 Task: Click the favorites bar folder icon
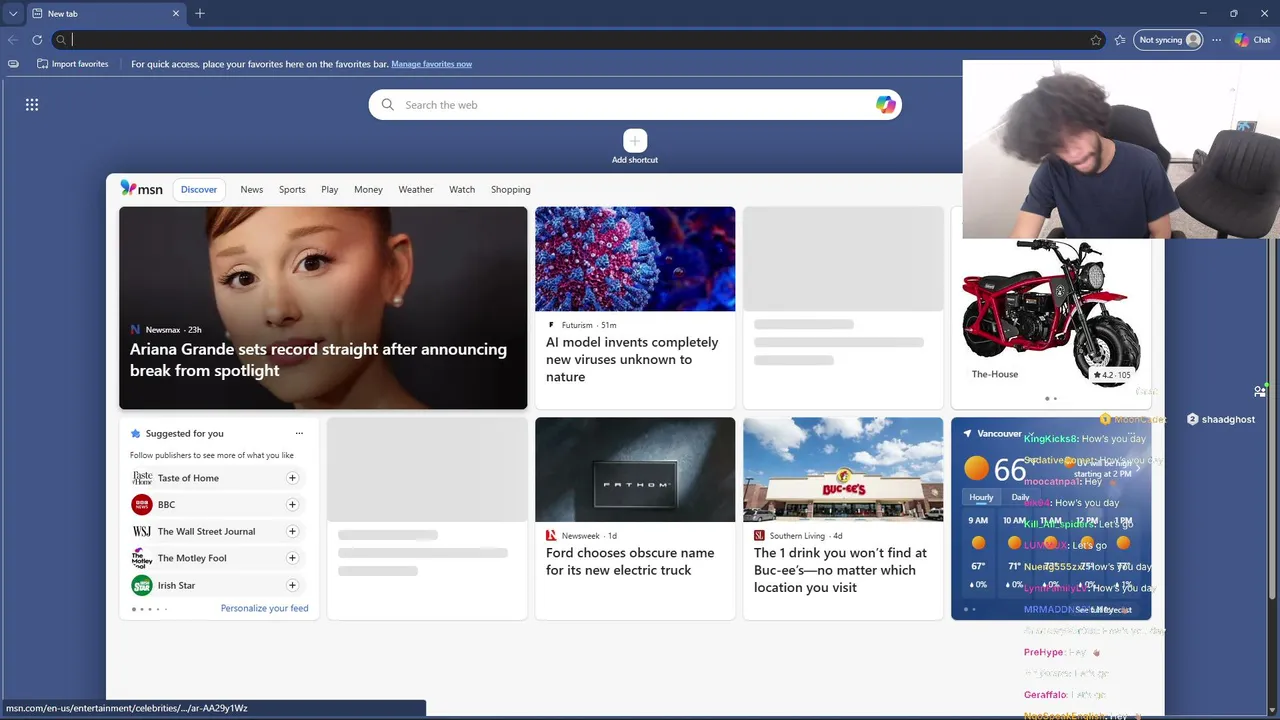click(x=13, y=64)
